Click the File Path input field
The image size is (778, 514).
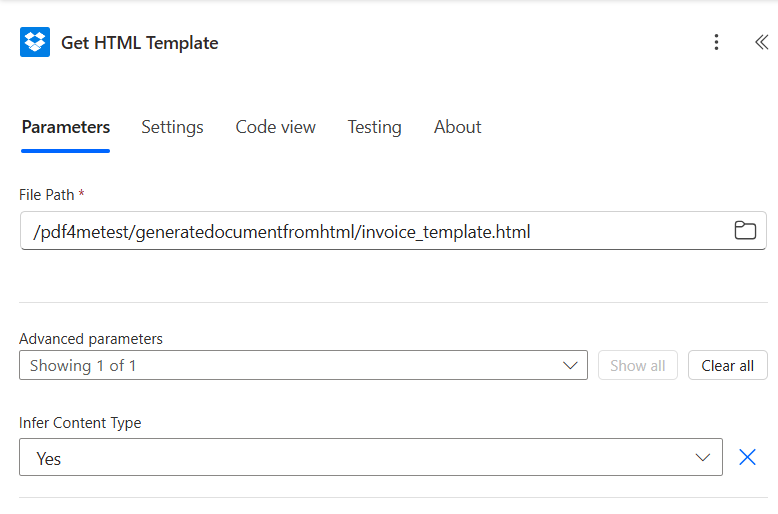(x=370, y=231)
